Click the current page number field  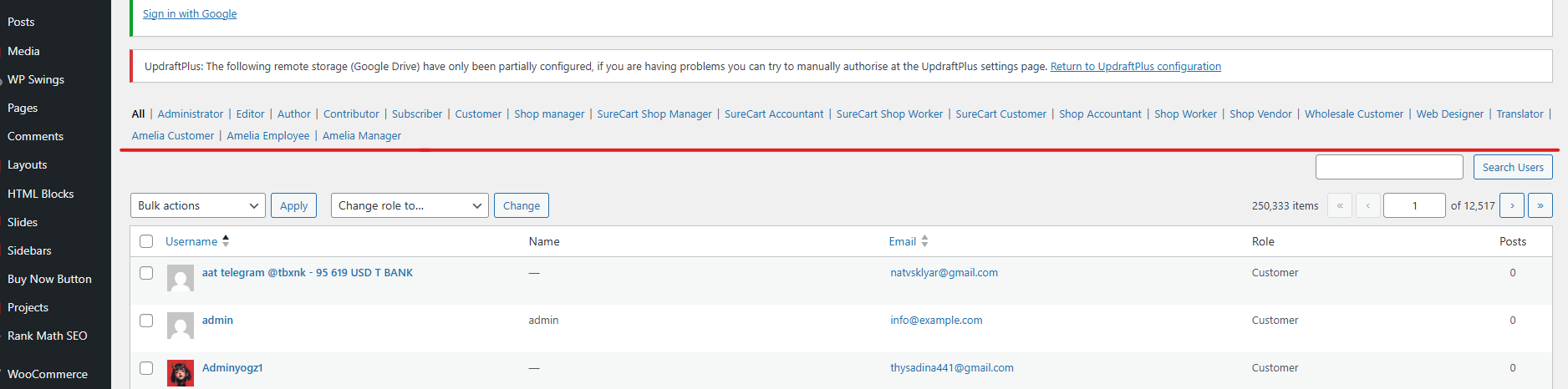coord(1413,205)
